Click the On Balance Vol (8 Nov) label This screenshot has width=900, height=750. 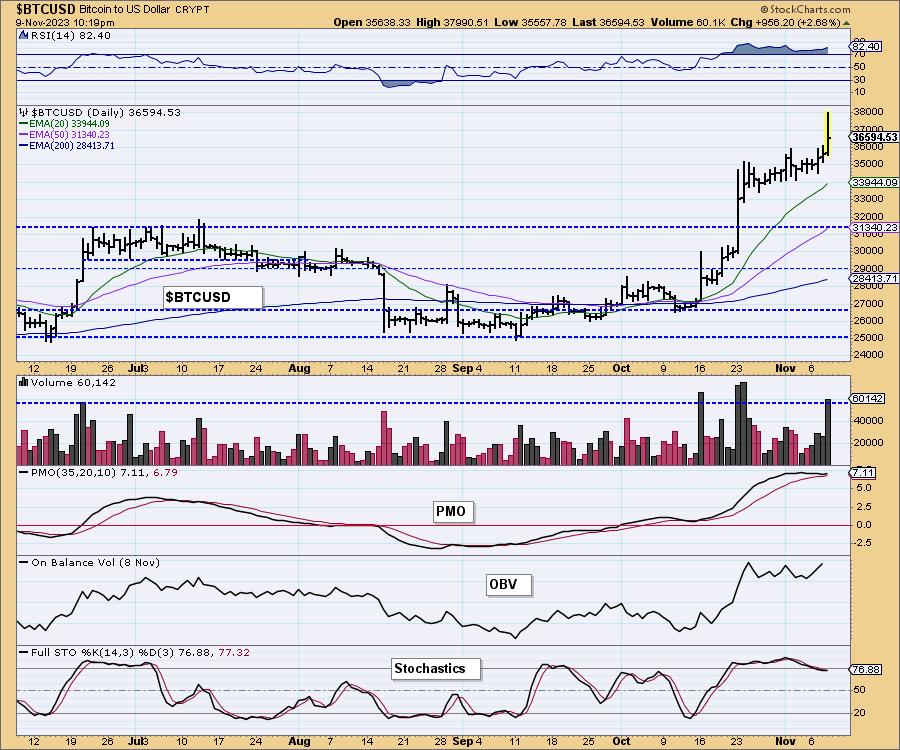(95, 562)
